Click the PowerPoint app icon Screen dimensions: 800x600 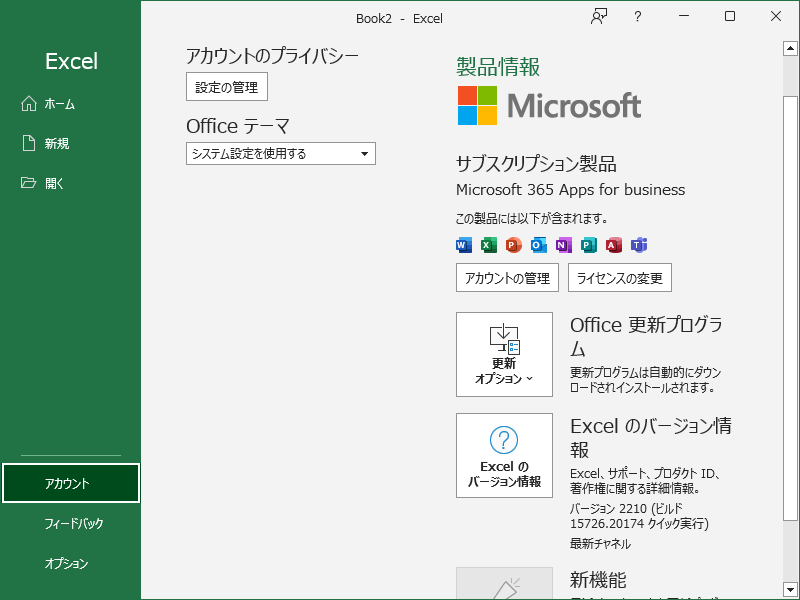(x=514, y=245)
